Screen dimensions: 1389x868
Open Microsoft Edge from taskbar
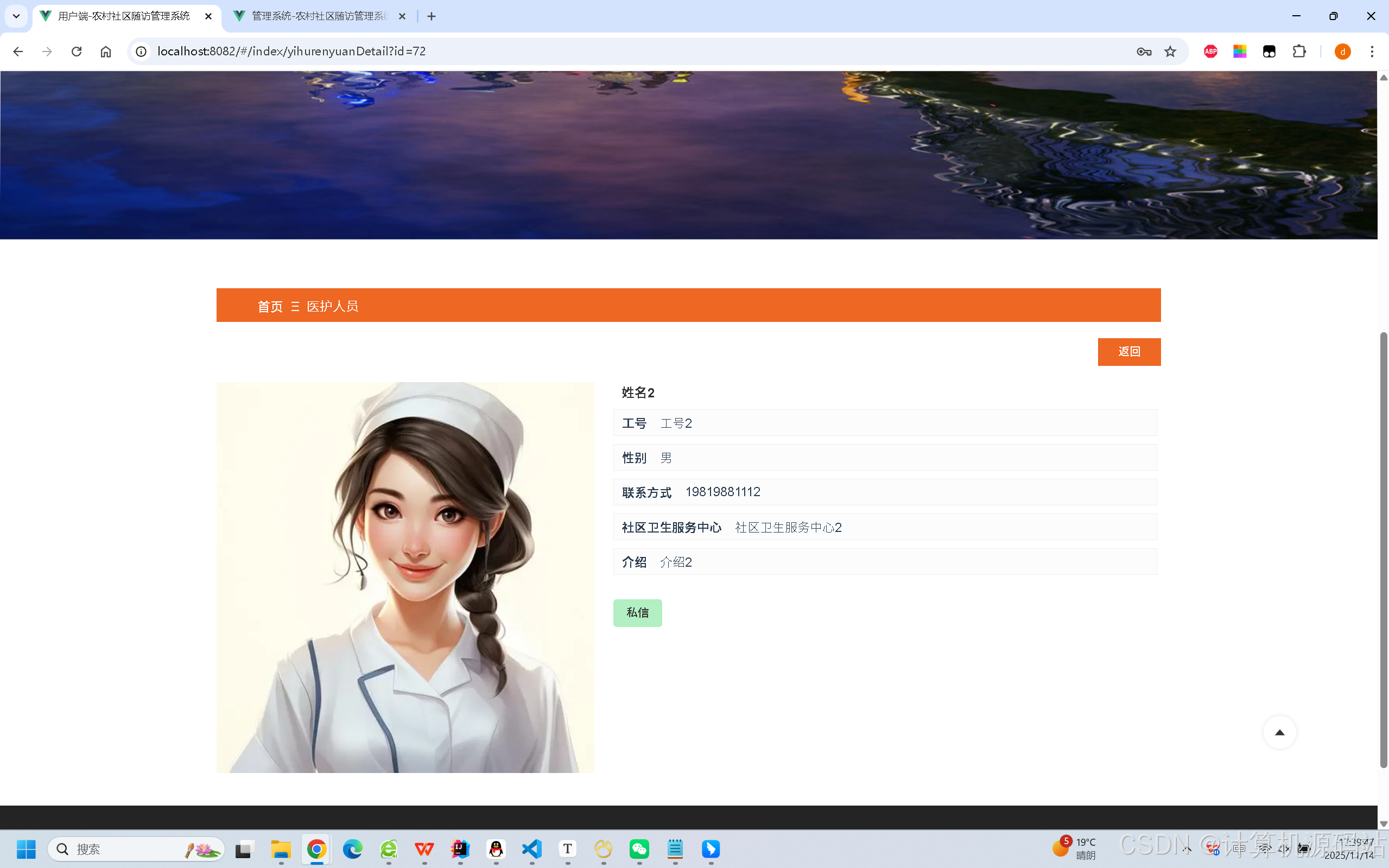pos(352,849)
